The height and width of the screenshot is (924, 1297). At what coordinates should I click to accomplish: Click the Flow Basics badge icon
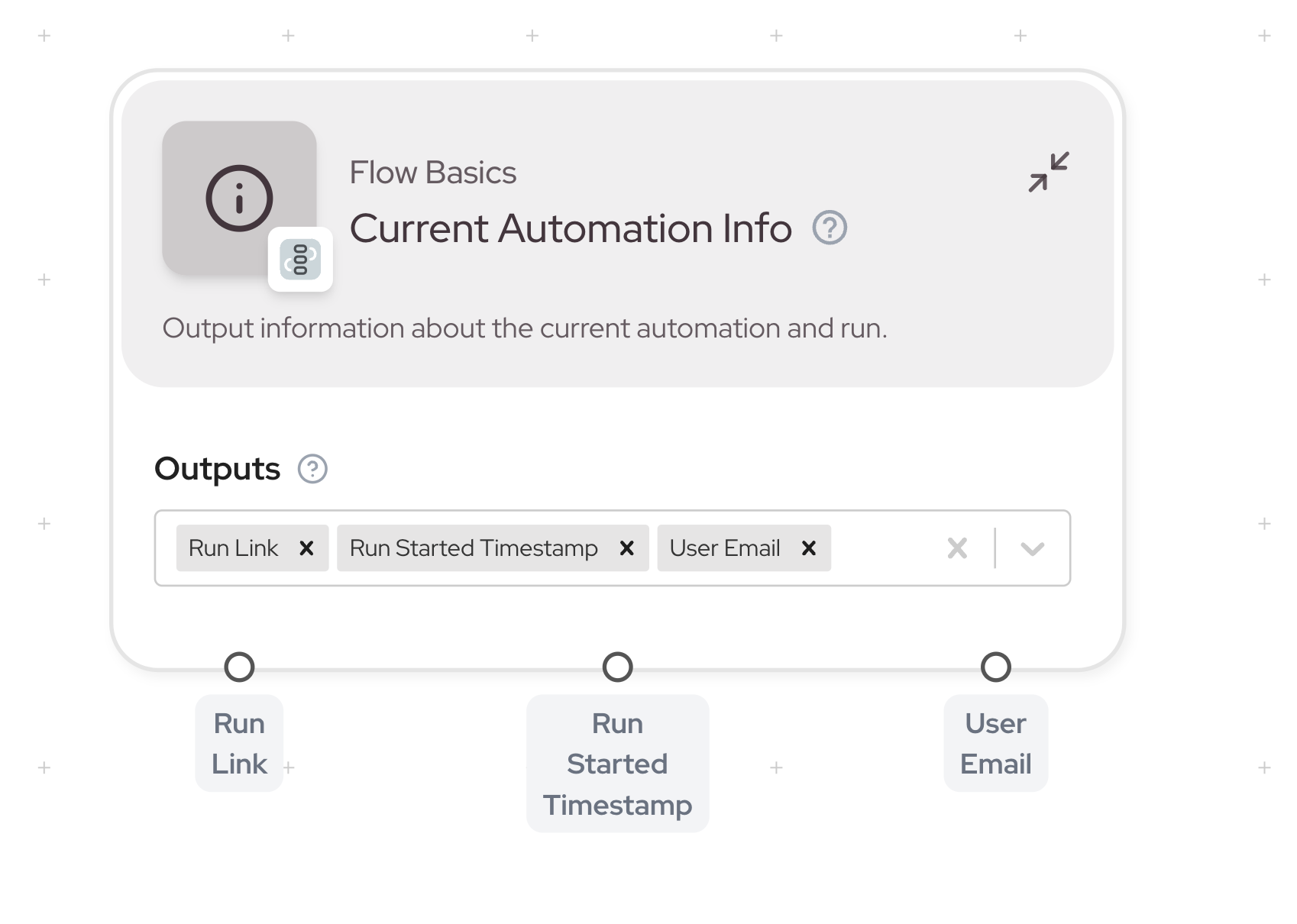click(300, 260)
